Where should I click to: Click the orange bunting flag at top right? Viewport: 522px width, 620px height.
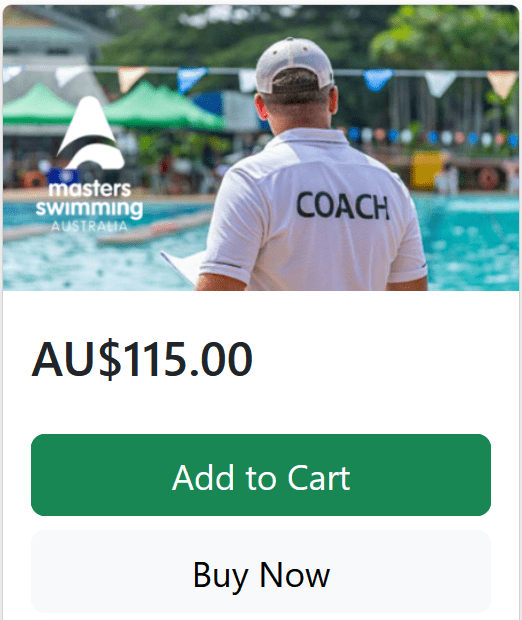(x=502, y=84)
